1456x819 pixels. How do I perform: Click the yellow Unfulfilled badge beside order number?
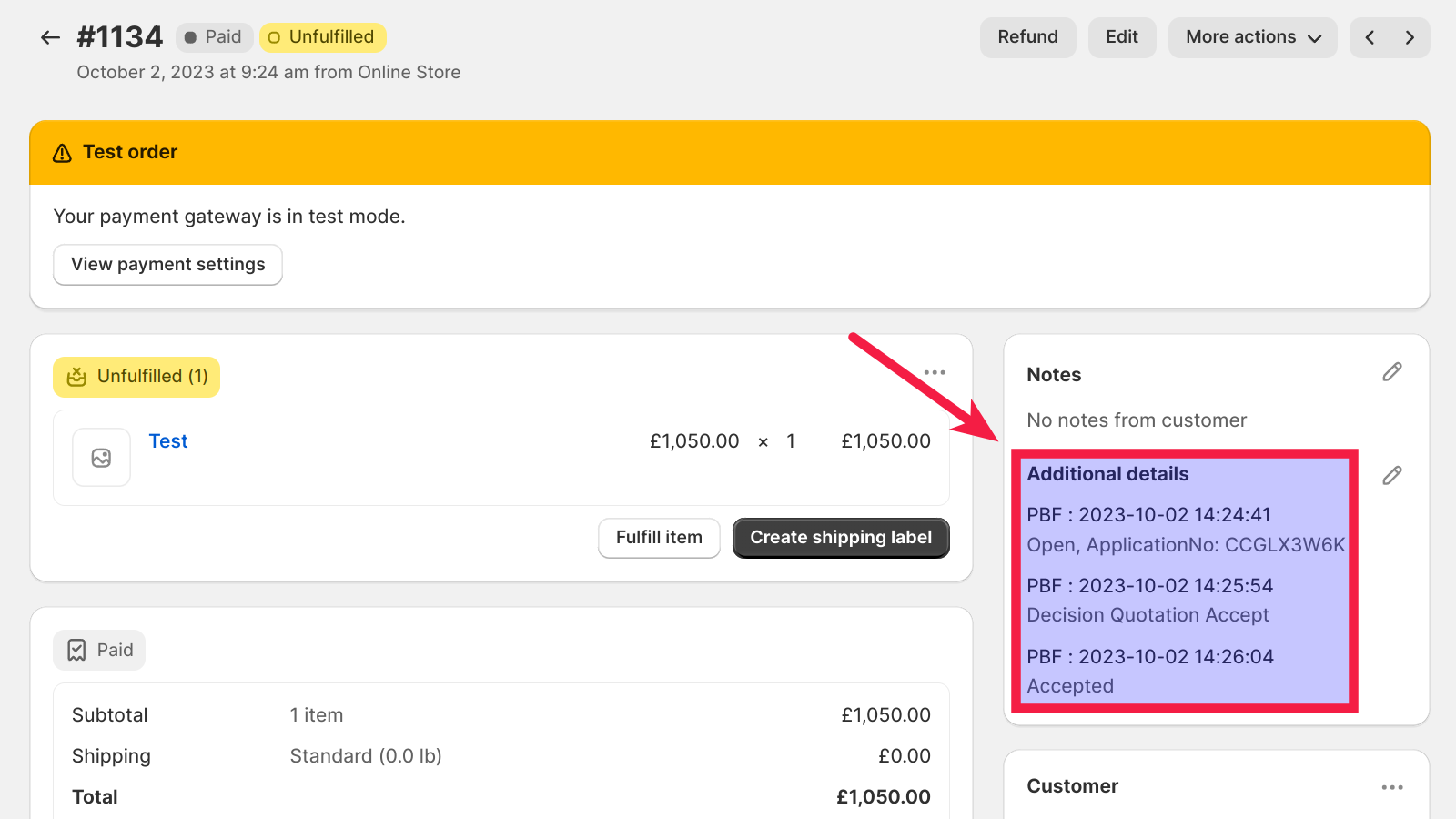[x=322, y=37]
